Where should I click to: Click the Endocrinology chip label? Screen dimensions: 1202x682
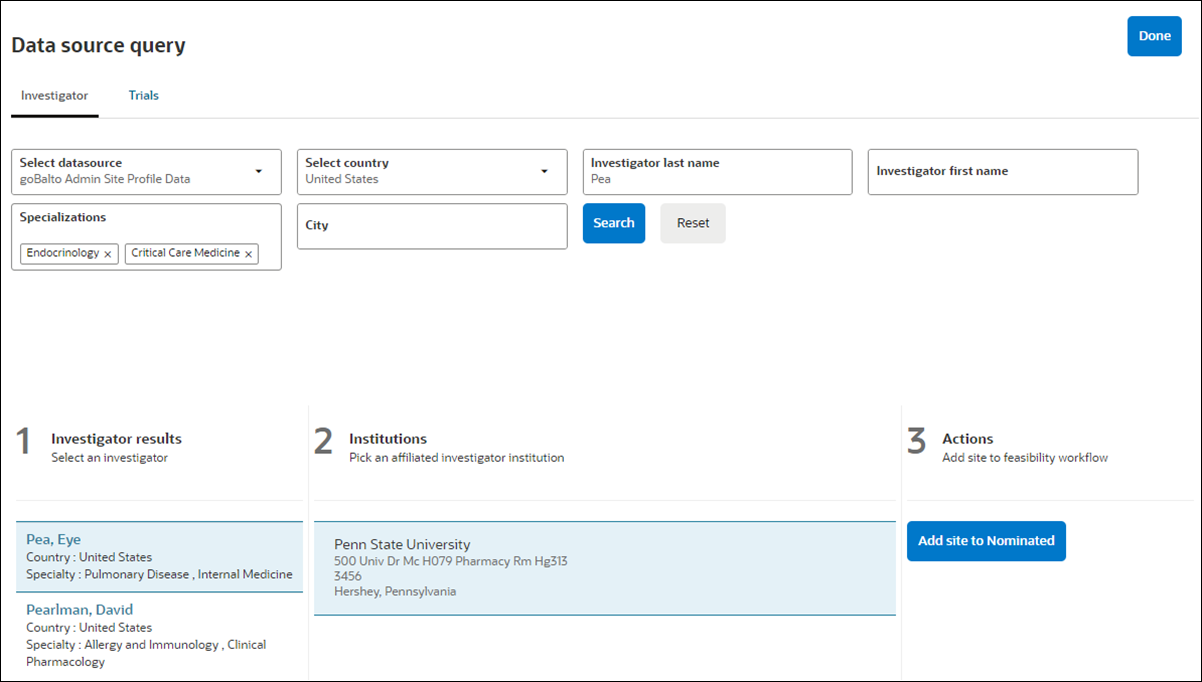coord(63,253)
